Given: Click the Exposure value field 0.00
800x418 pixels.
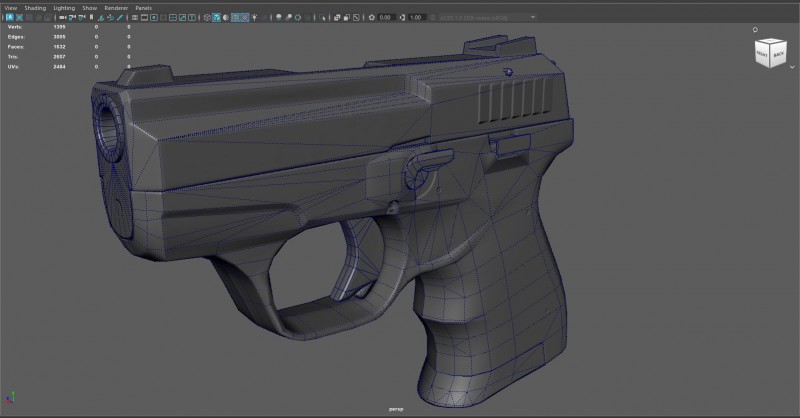Looking at the screenshot, I should (x=386, y=17).
